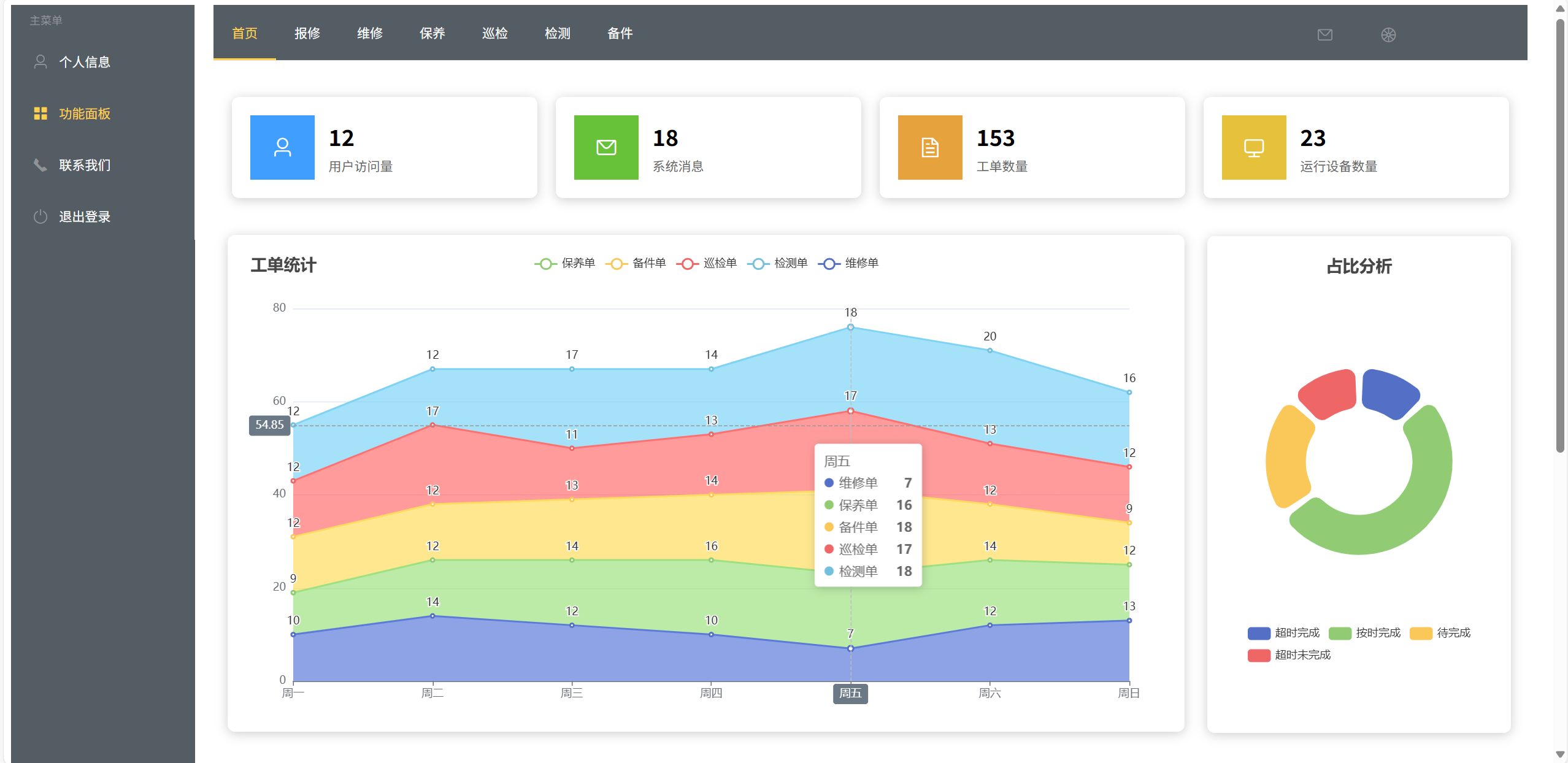Click the phone icon beside 联系我们
The height and width of the screenshot is (763, 1568).
click(40, 165)
